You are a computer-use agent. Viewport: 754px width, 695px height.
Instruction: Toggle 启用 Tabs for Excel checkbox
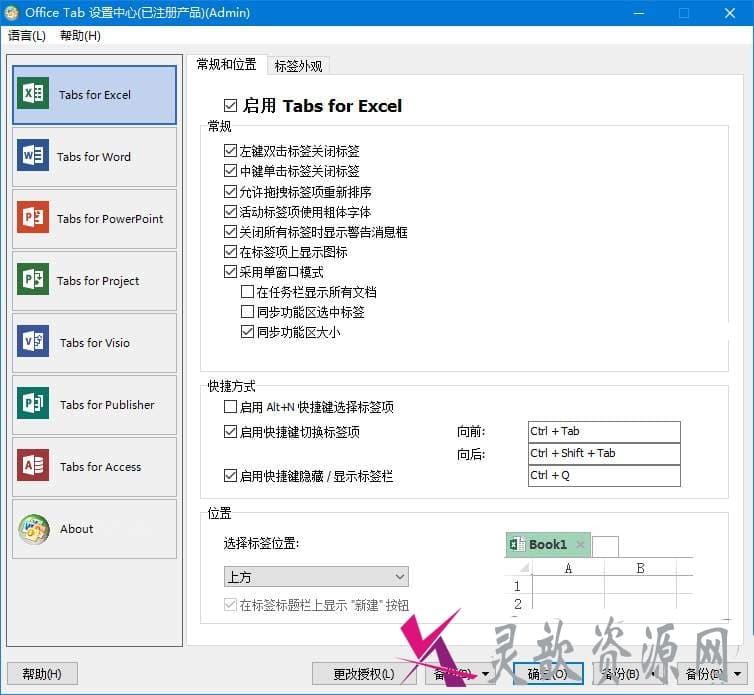[x=230, y=105]
